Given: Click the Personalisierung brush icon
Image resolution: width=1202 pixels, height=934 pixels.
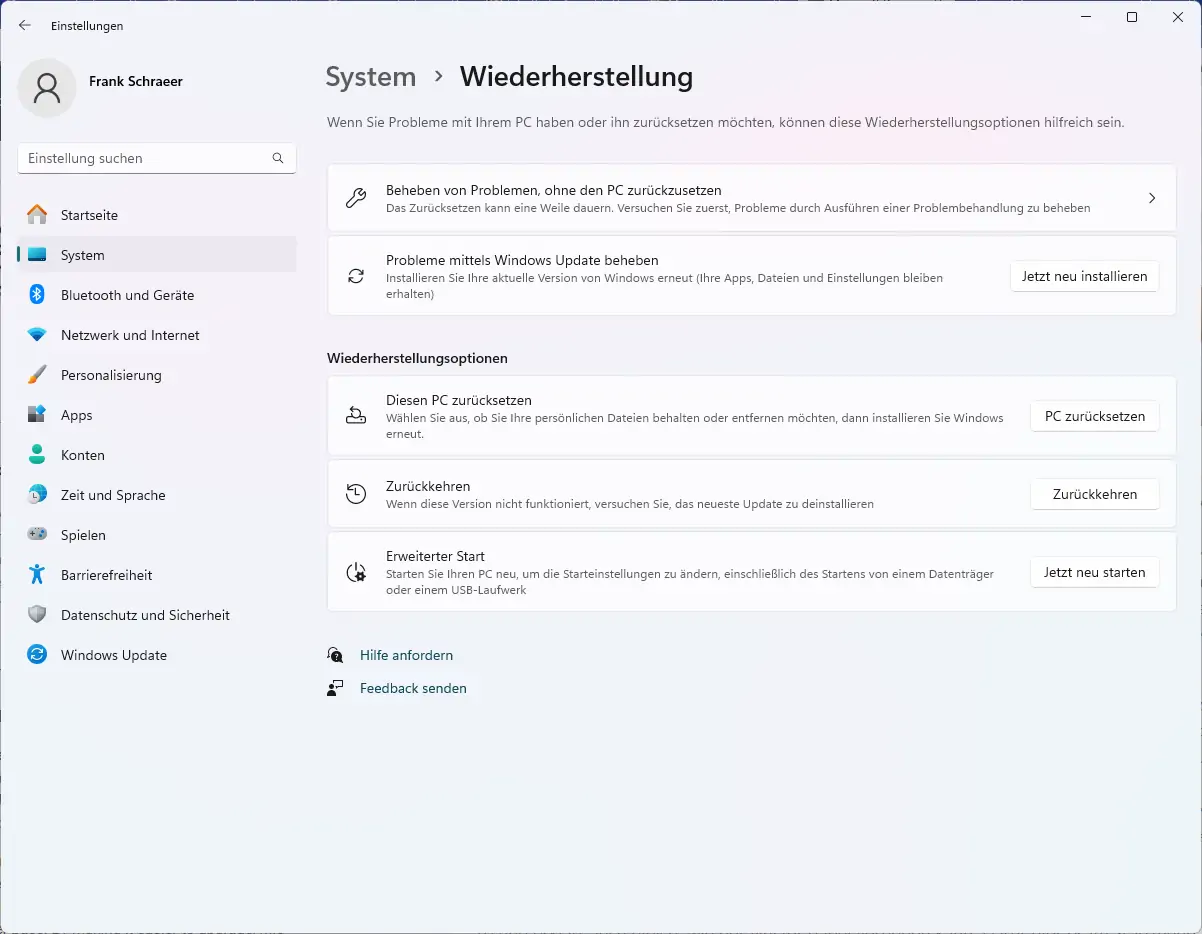Looking at the screenshot, I should click(x=37, y=375).
